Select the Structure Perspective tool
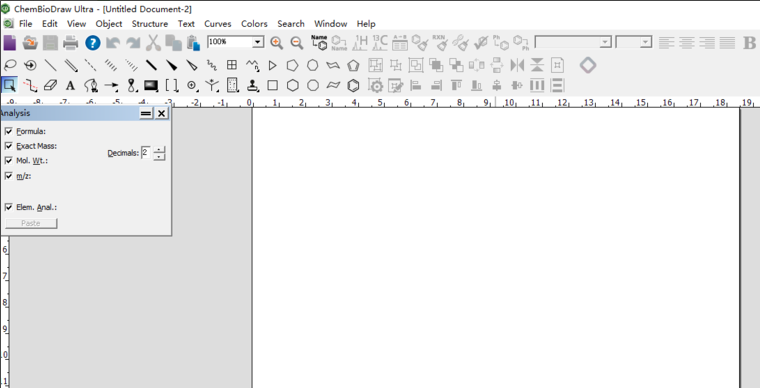Screen dimensions: 760x388 pyautogui.click(x=30, y=65)
